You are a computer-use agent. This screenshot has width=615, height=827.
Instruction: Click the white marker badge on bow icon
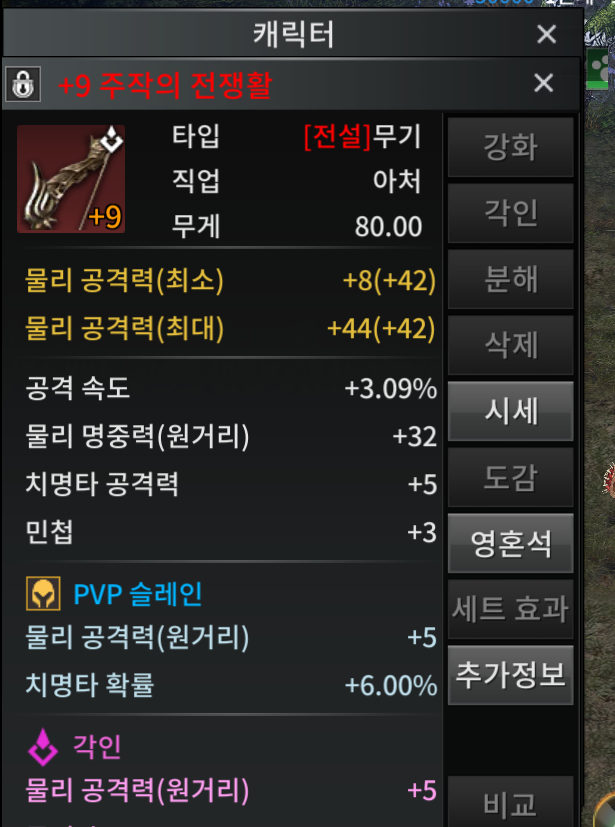point(112,140)
